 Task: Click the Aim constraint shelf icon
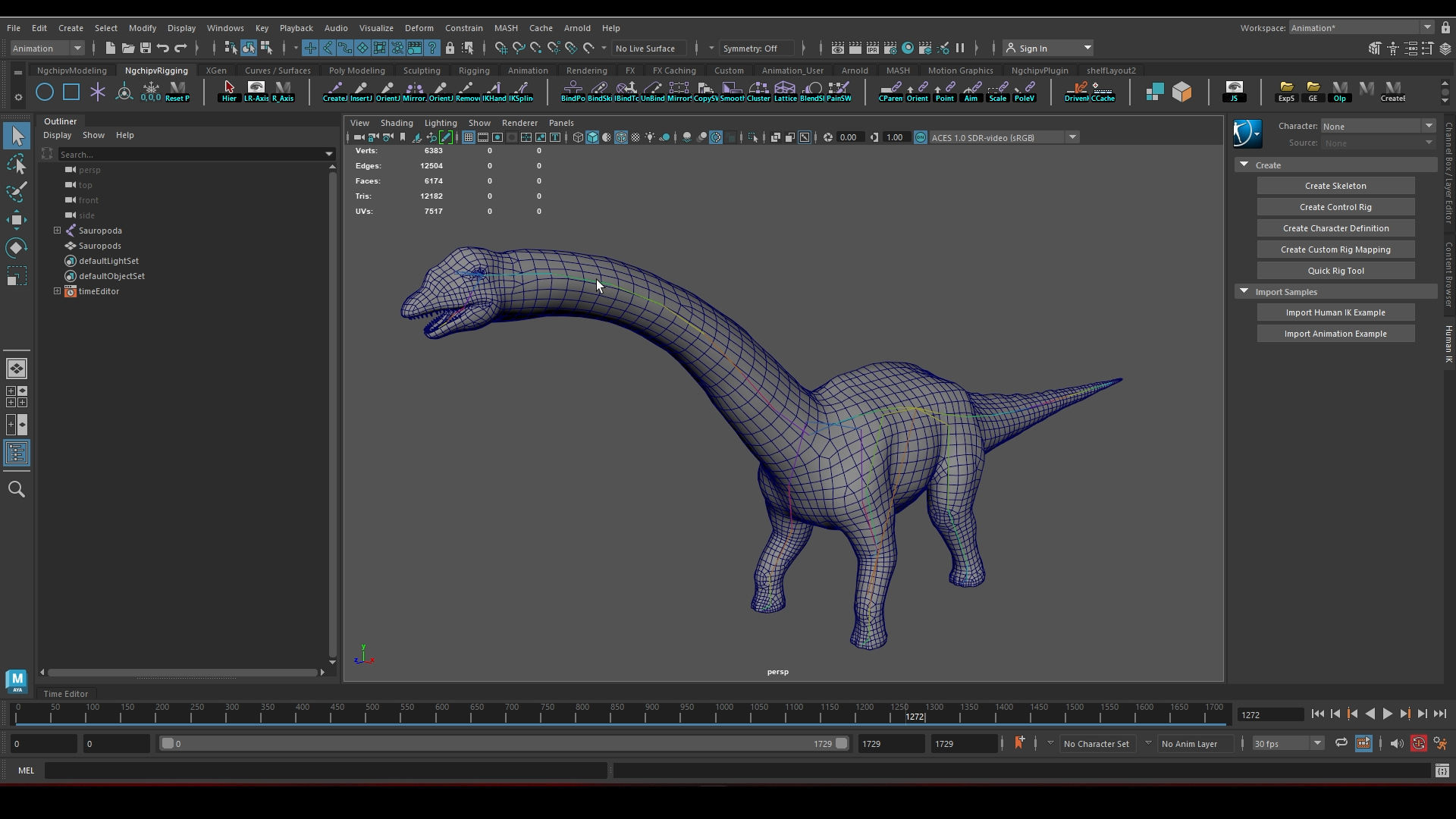click(971, 92)
